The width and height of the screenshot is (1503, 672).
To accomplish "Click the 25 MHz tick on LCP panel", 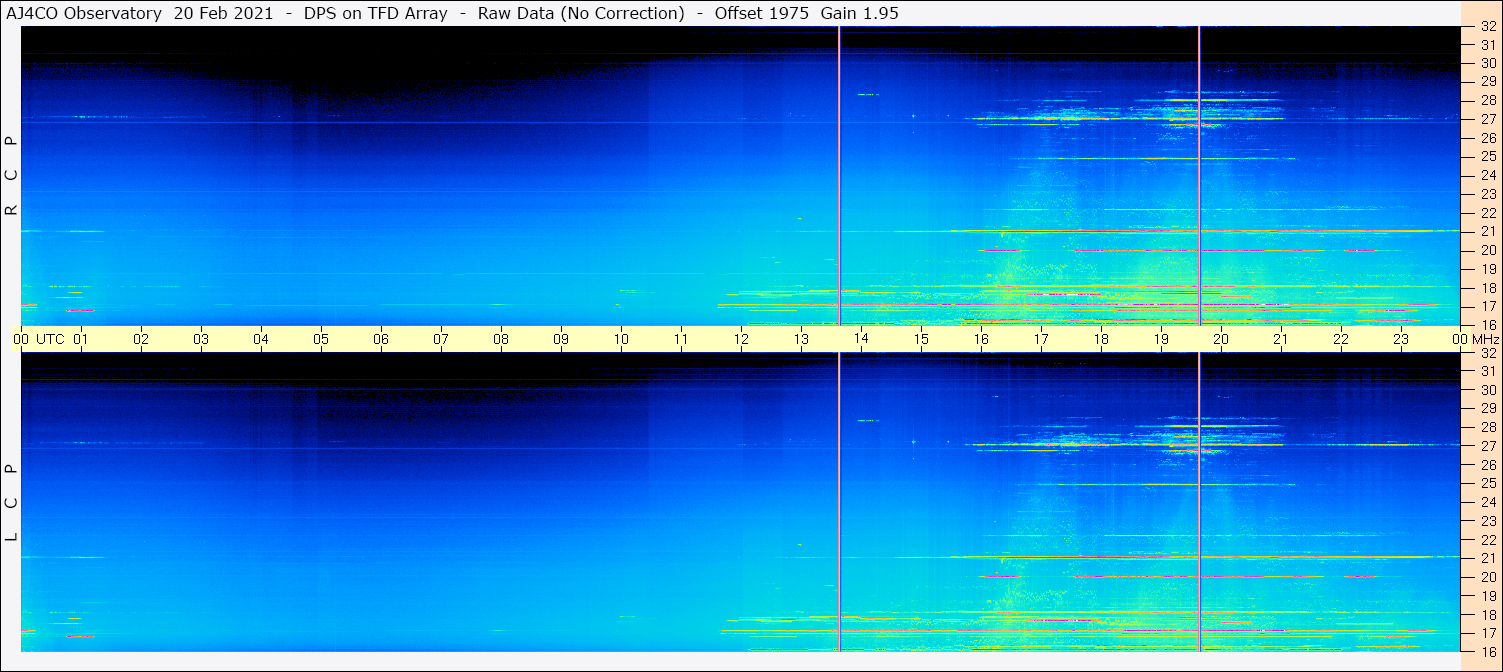I will (x=1488, y=484).
